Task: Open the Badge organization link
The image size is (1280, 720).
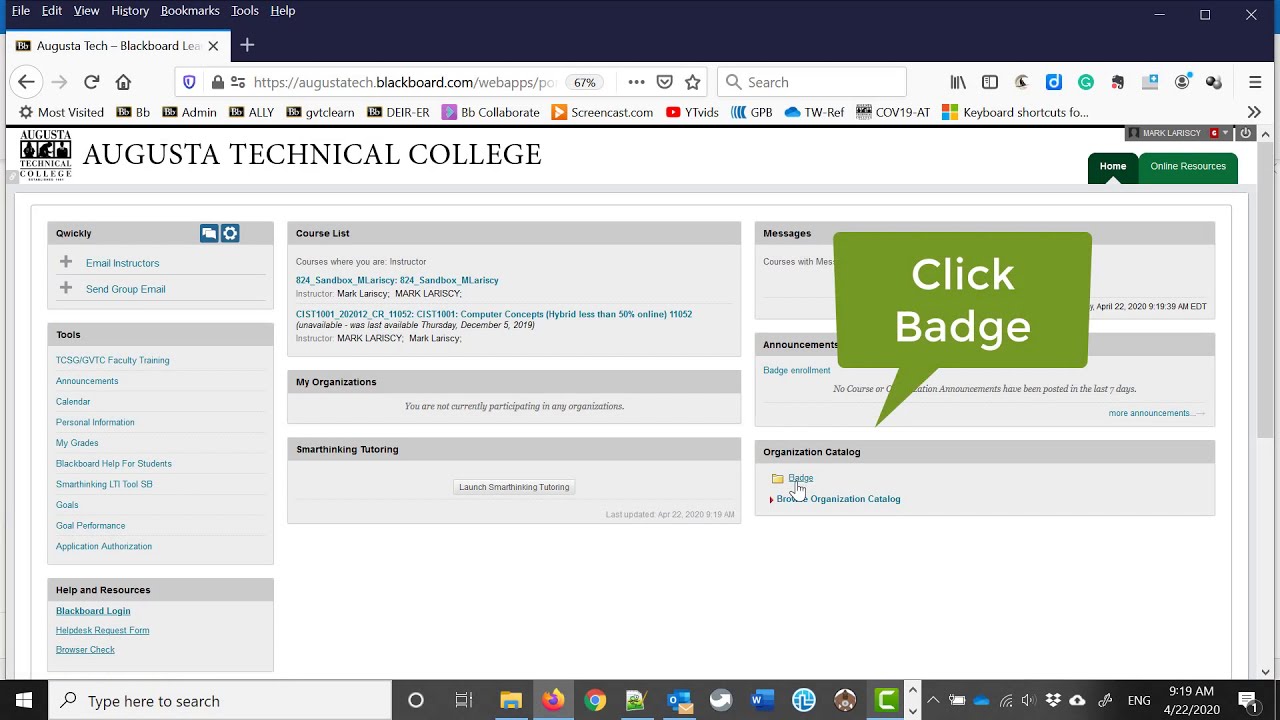Action: (800, 478)
